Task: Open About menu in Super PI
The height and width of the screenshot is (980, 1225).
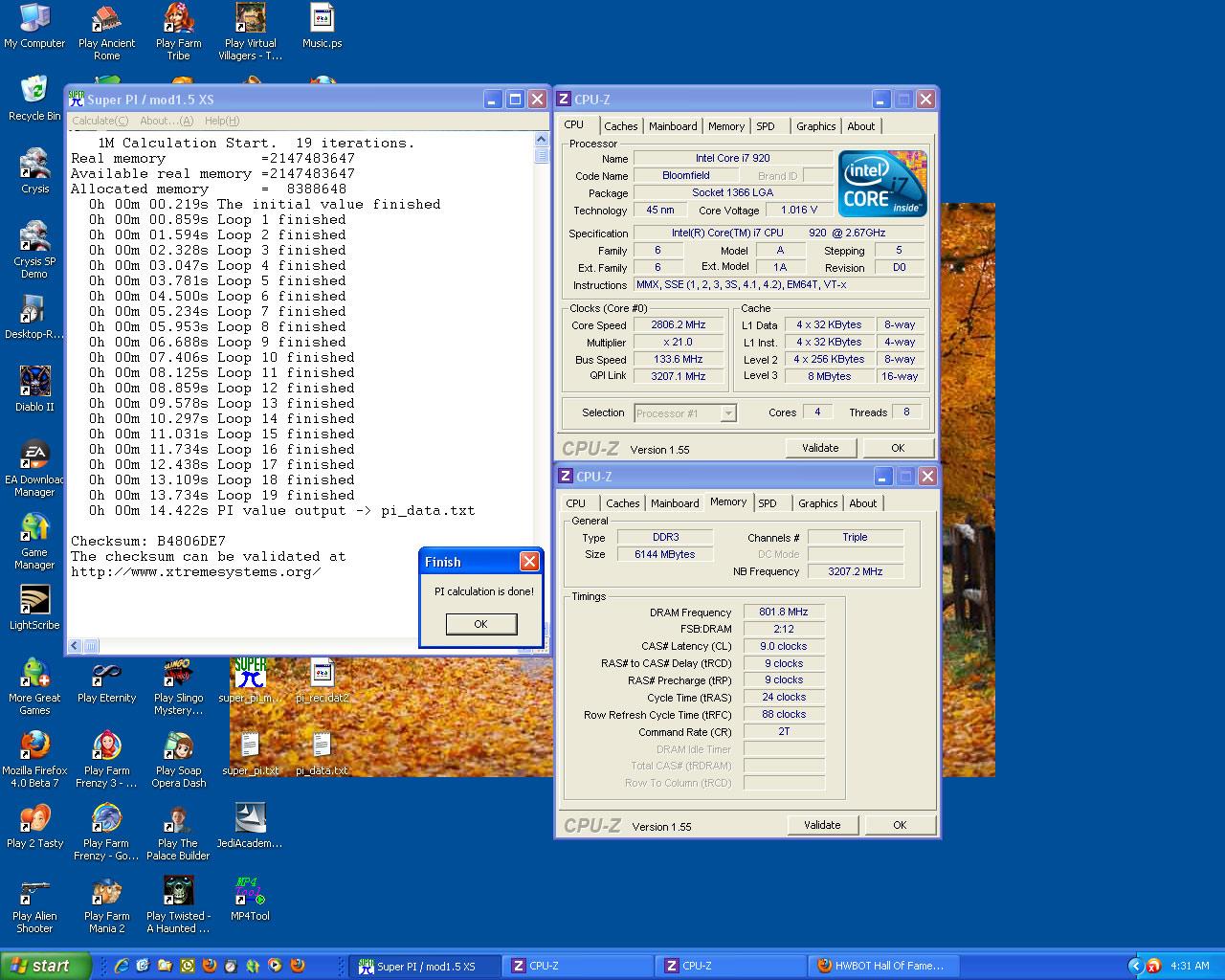Action: pyautogui.click(x=167, y=121)
